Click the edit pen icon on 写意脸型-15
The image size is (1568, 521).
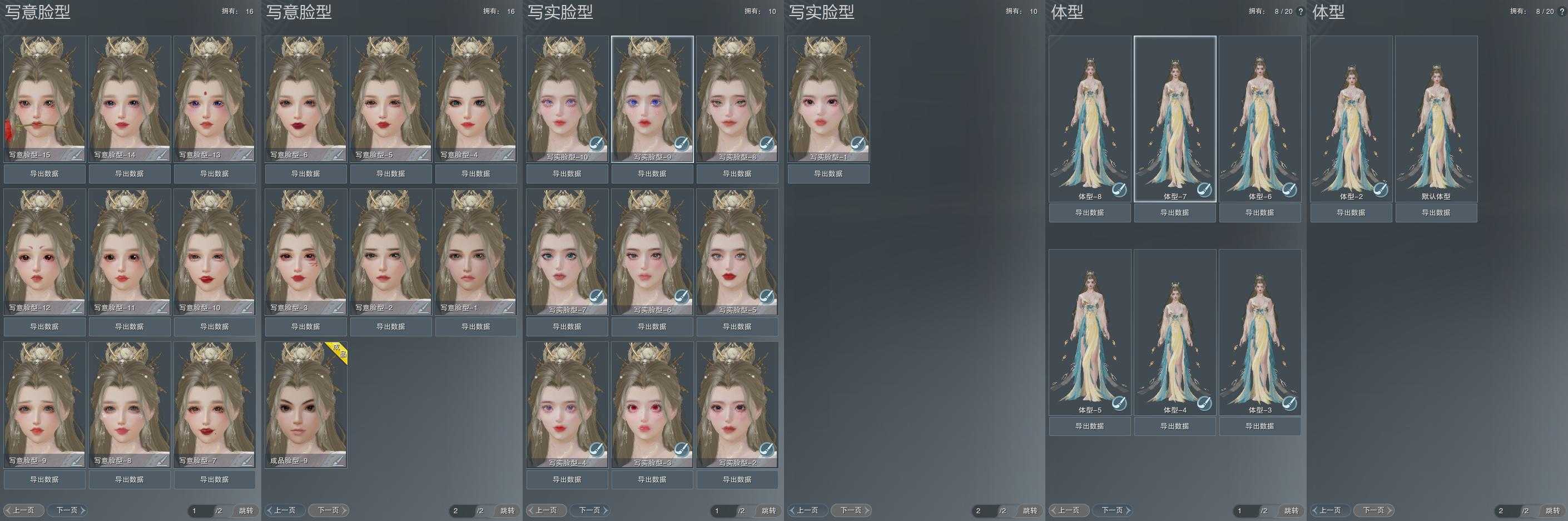pos(76,155)
